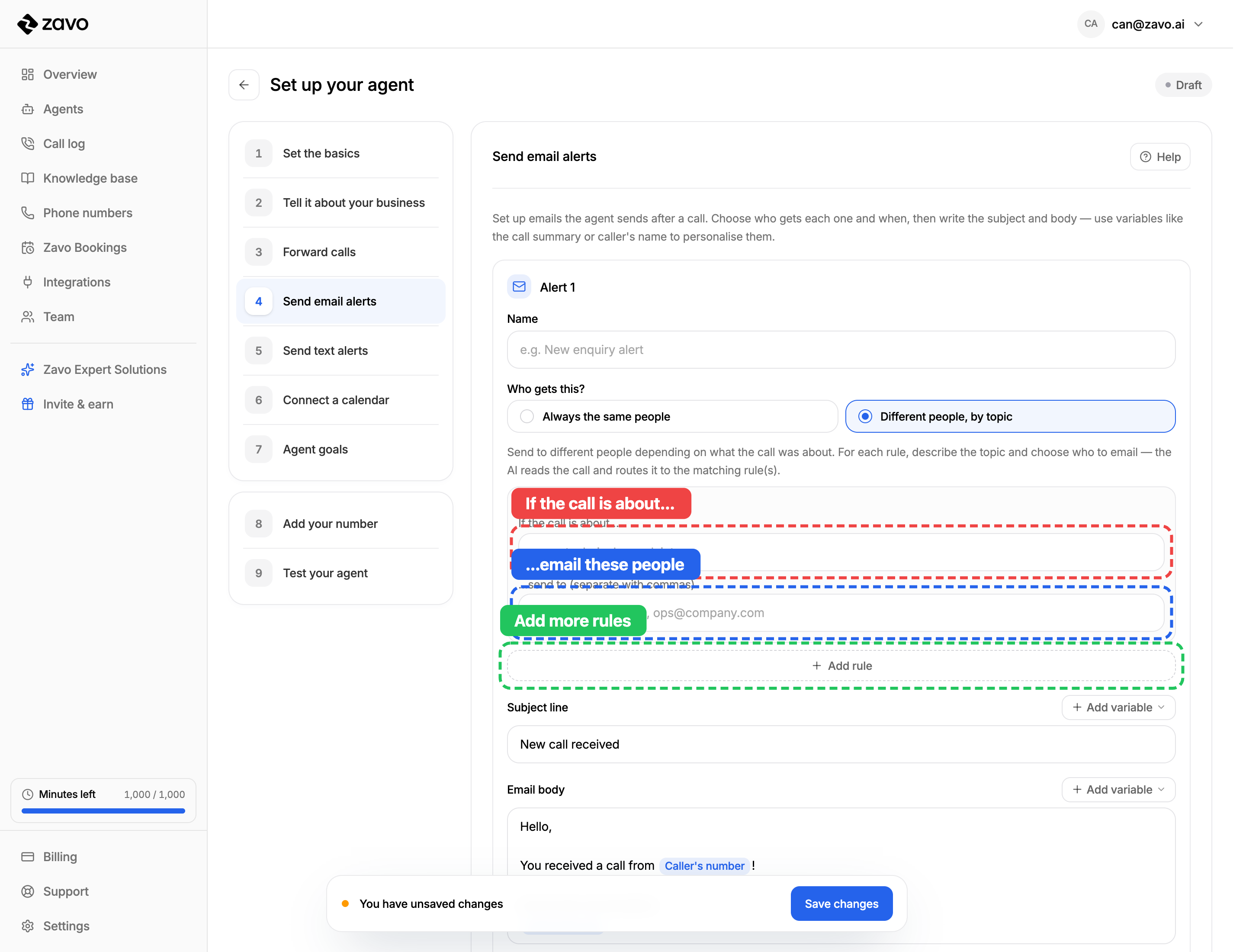Click the Send to email addresses field
1246x952 pixels.
click(841, 613)
